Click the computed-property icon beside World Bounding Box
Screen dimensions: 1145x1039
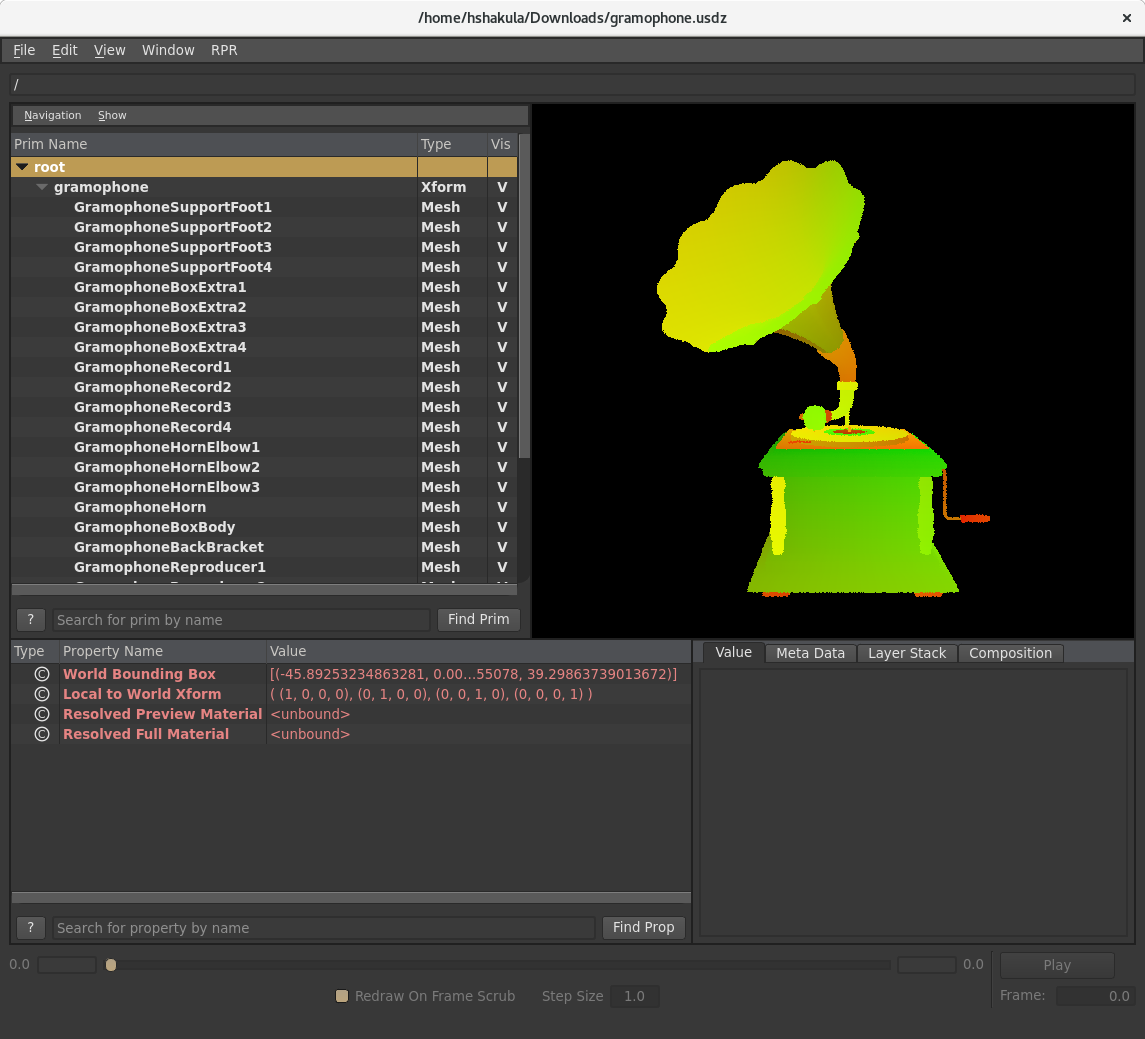coord(42,674)
